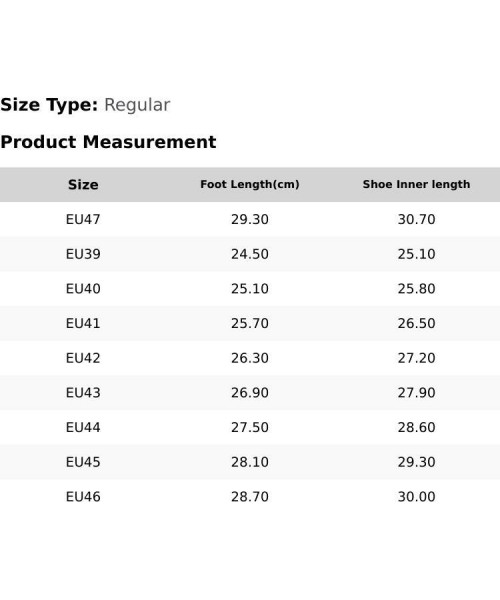Click the Size Type label
Image resolution: width=500 pixels, height=600 pixels.
[x=49, y=105]
